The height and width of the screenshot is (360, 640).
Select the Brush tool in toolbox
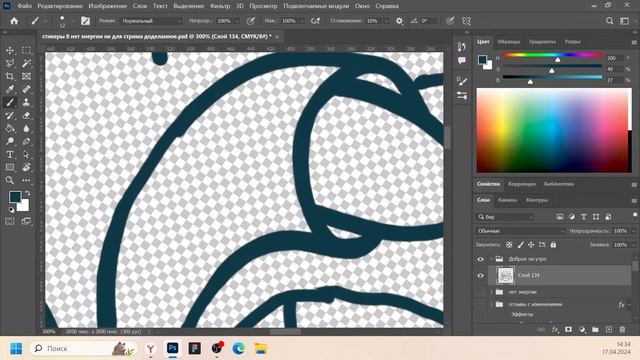point(10,102)
